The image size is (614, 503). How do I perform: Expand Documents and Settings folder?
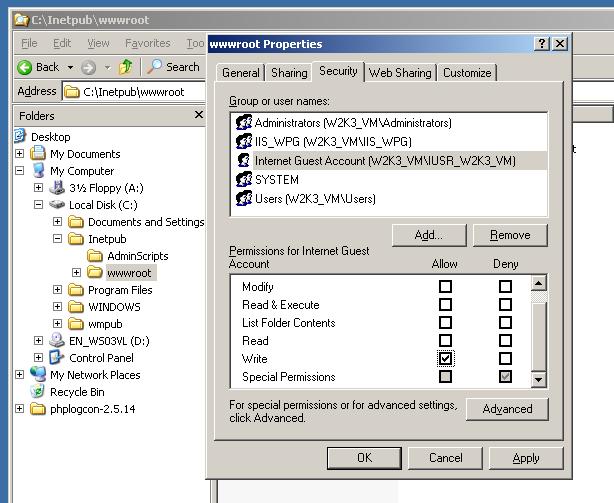click(58, 222)
